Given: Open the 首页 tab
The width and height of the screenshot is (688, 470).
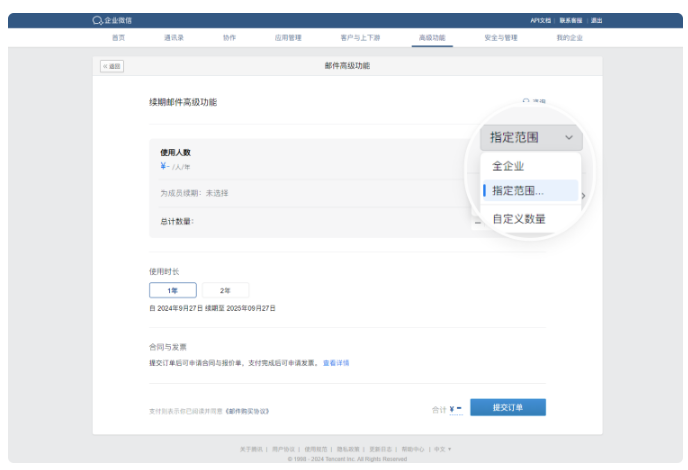Looking at the screenshot, I should tap(118, 37).
